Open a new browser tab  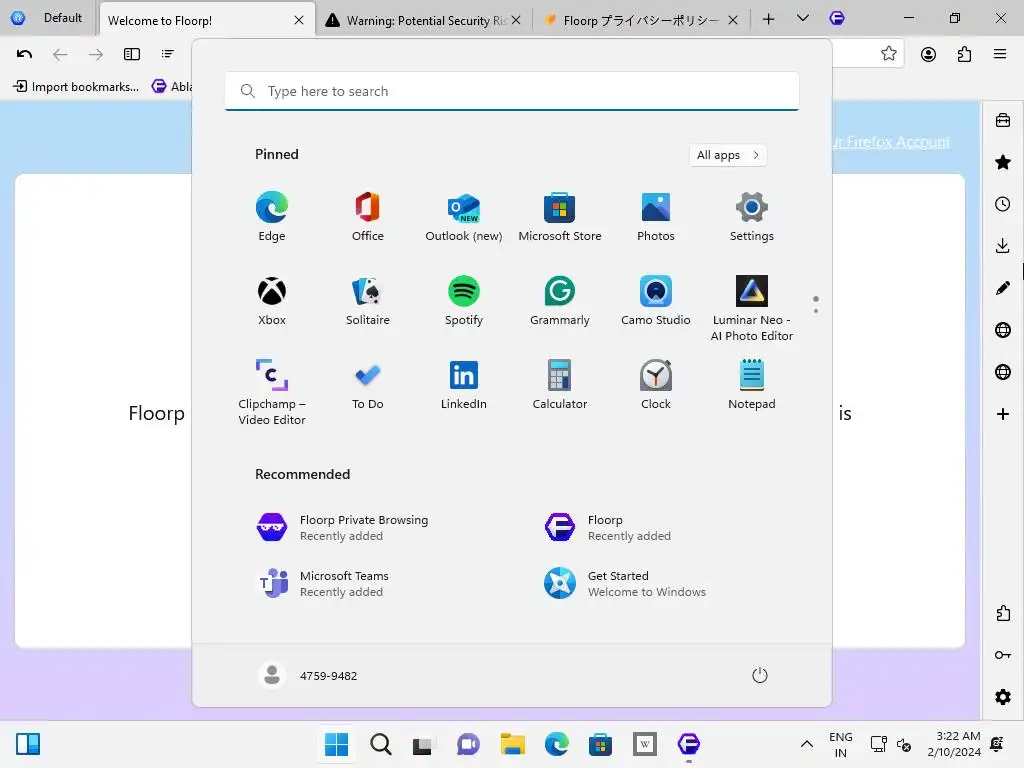pyautogui.click(x=769, y=20)
